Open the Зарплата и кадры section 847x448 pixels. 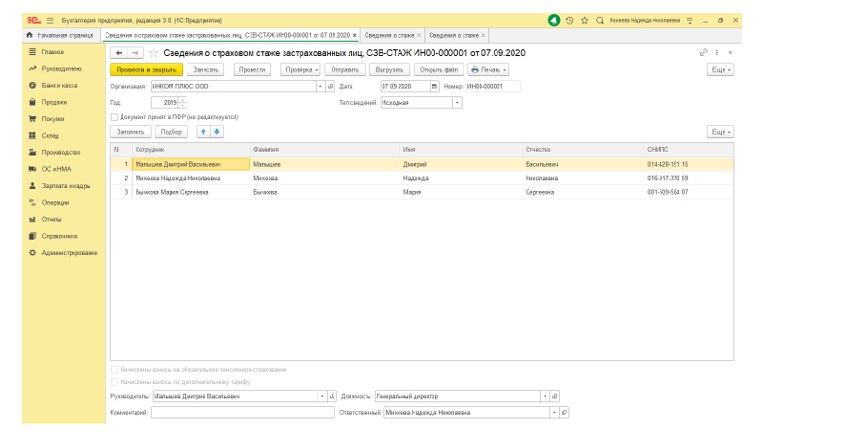pyautogui.click(x=63, y=186)
